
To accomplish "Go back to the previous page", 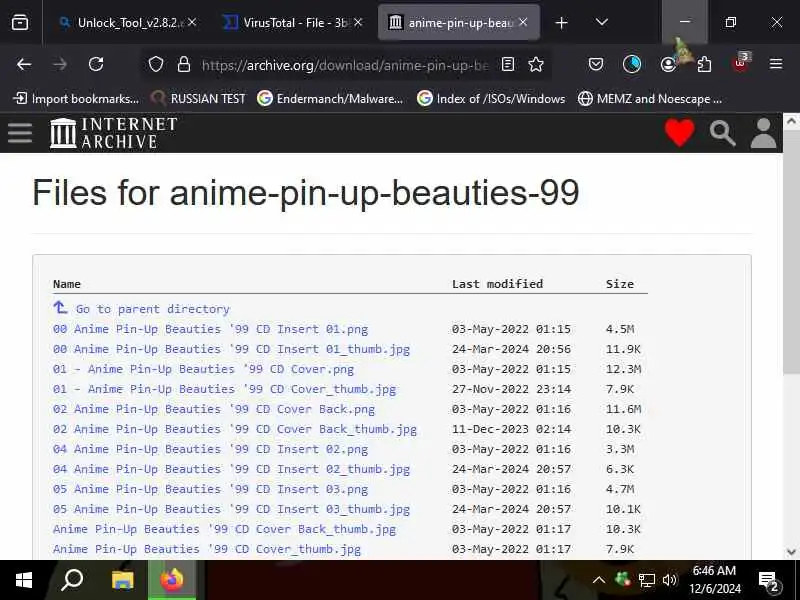I will (x=24, y=64).
